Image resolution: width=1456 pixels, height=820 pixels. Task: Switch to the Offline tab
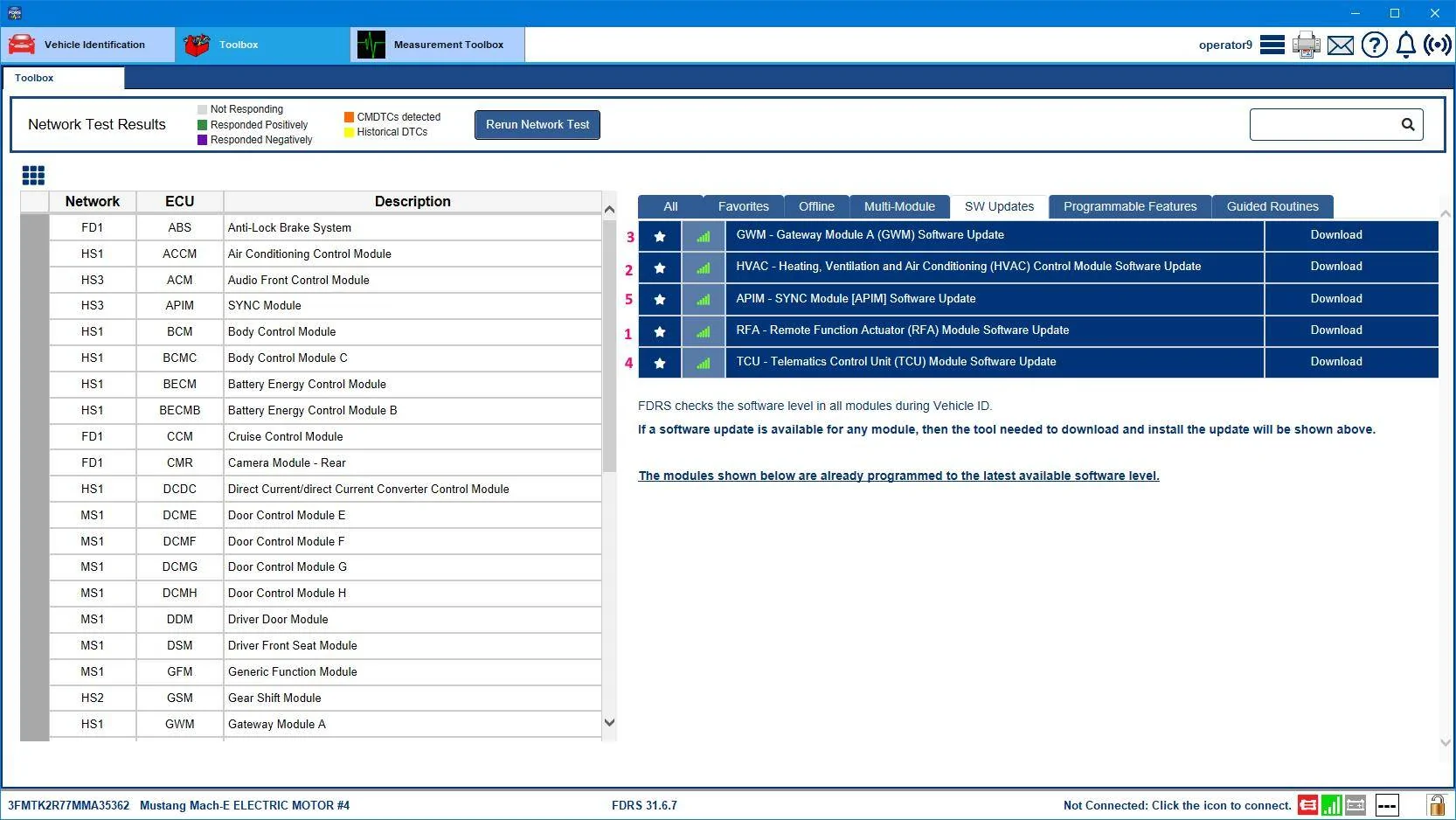point(816,206)
